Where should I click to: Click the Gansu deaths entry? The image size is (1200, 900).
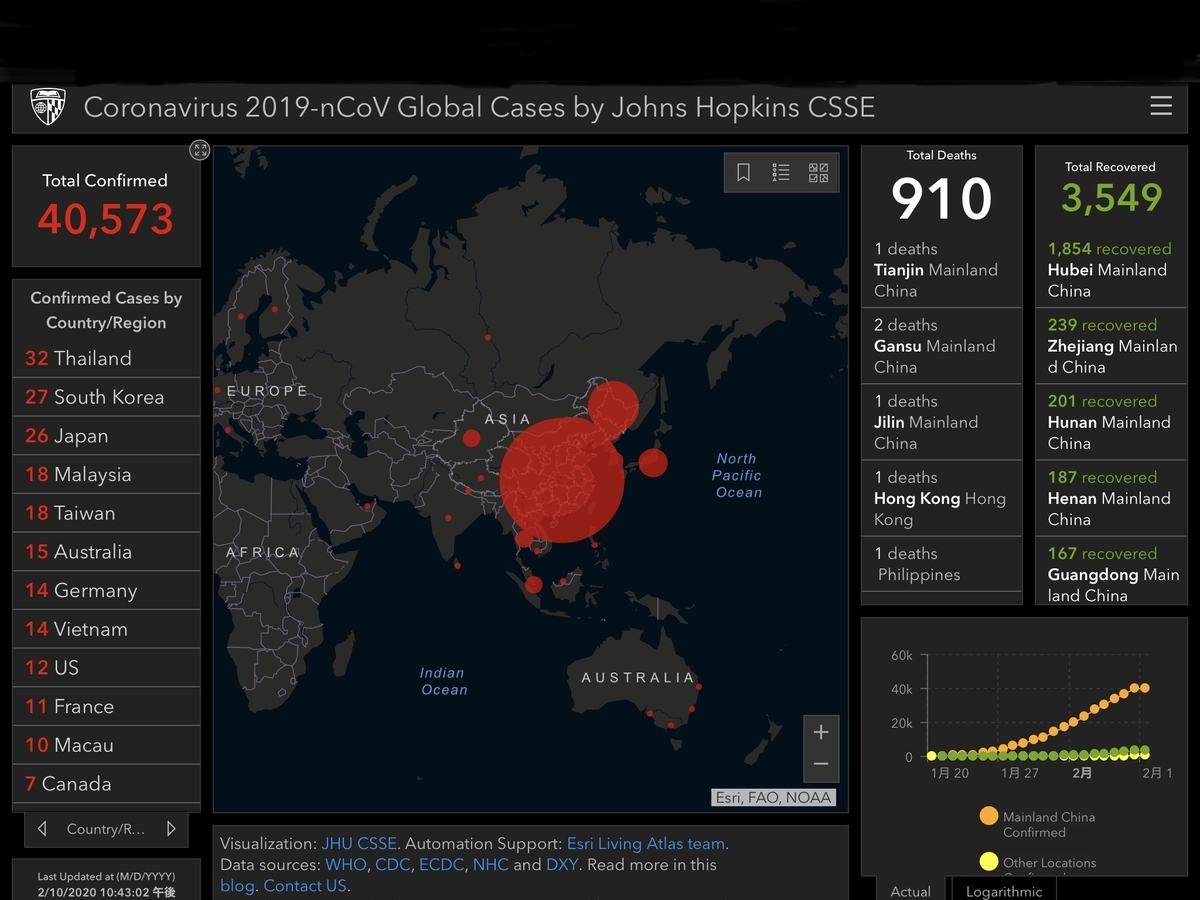click(x=941, y=346)
